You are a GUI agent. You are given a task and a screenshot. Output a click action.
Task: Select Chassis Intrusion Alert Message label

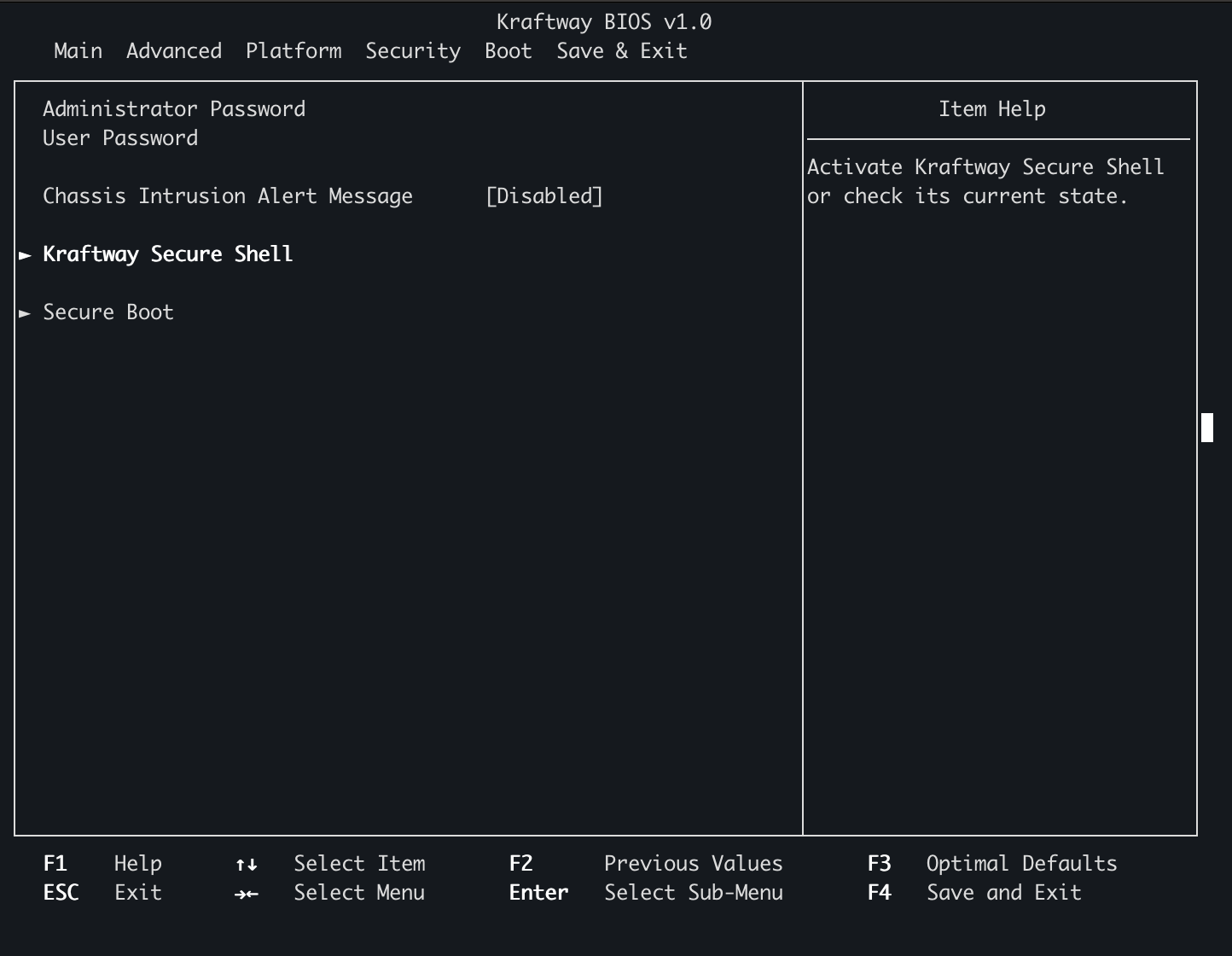pyautogui.click(x=228, y=196)
